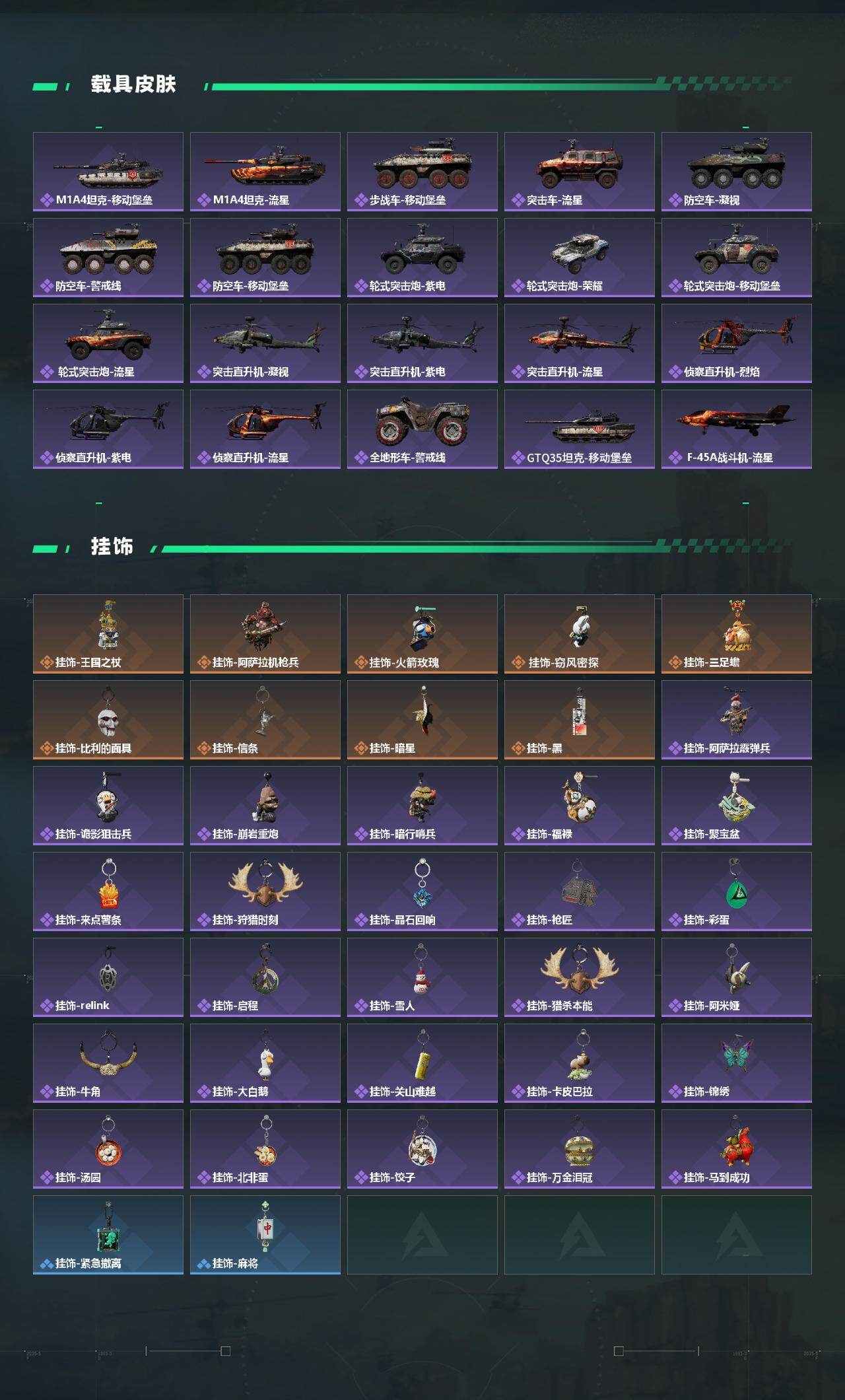Pick the 挂饰-大白鹅 goose charm
The image size is (845, 1400).
[x=265, y=1063]
